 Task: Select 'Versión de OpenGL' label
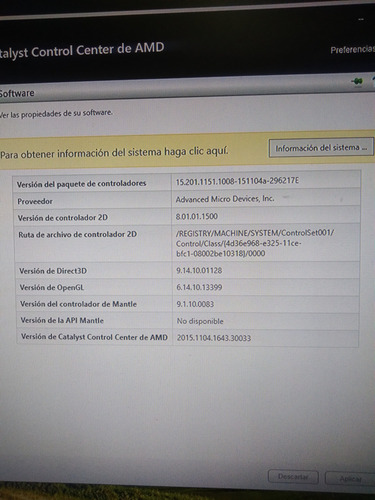tap(52, 287)
